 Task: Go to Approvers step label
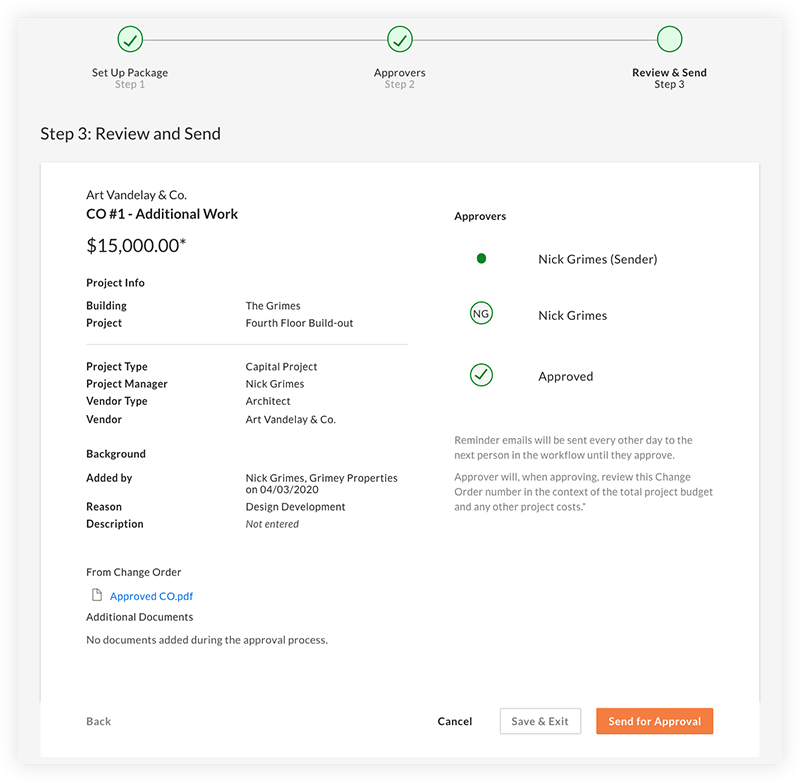pos(399,73)
